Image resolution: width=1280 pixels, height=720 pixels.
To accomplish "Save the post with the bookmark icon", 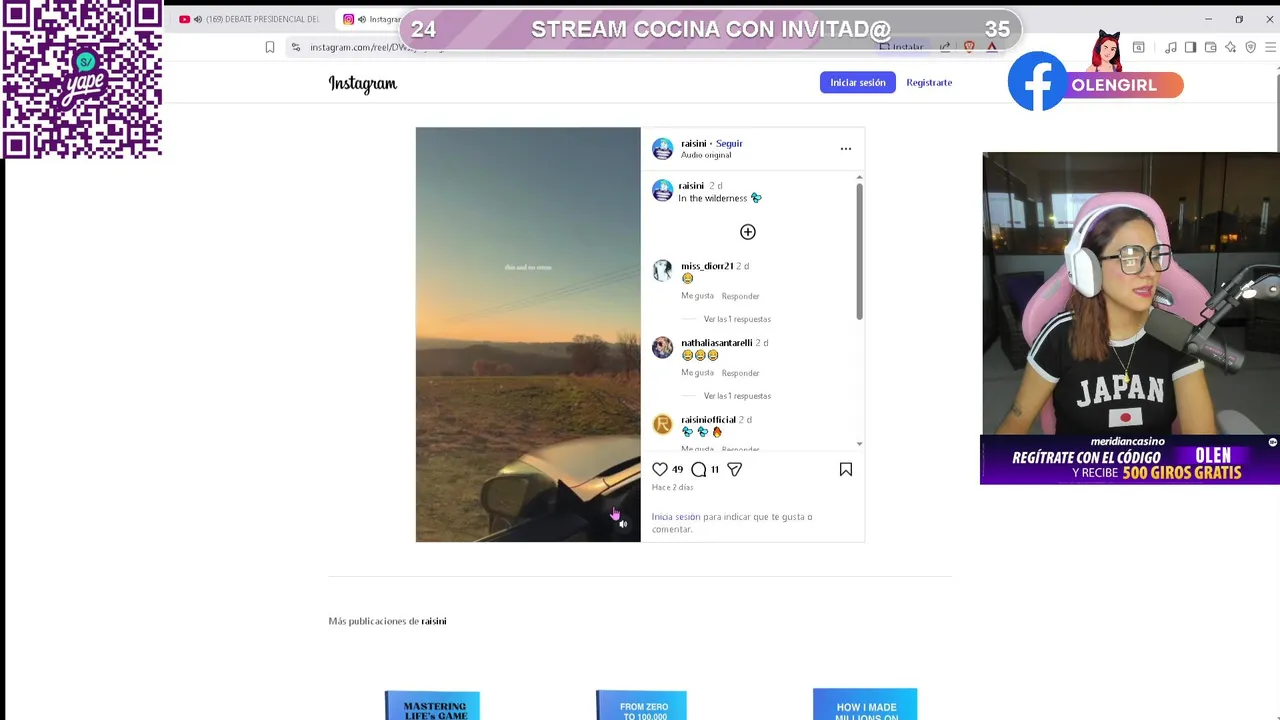I will (x=846, y=469).
